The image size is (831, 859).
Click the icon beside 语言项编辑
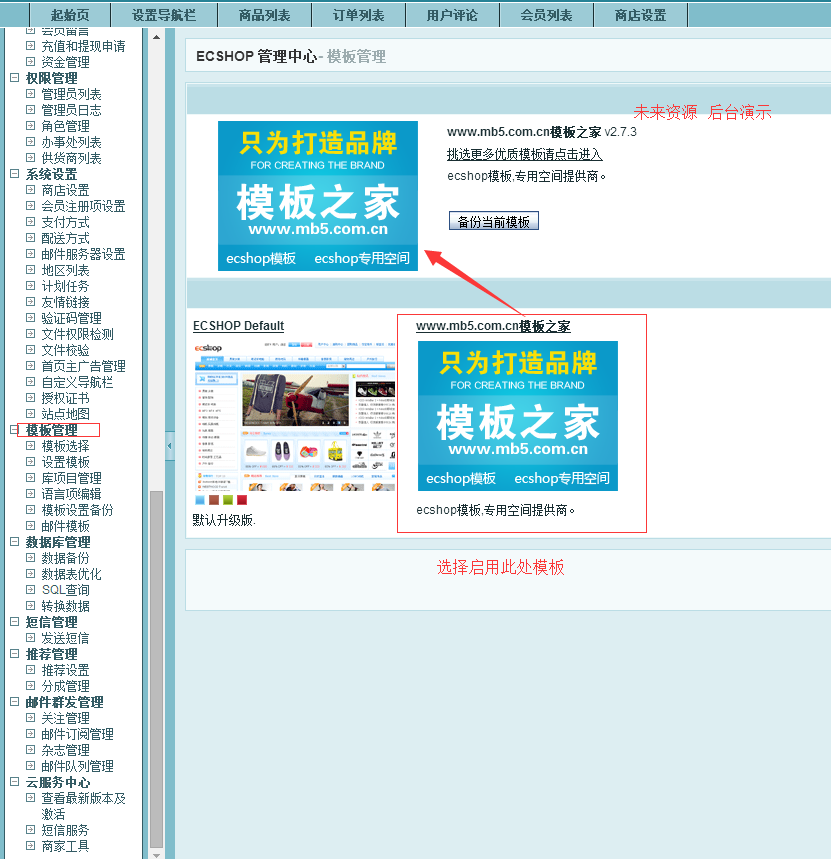[31, 494]
